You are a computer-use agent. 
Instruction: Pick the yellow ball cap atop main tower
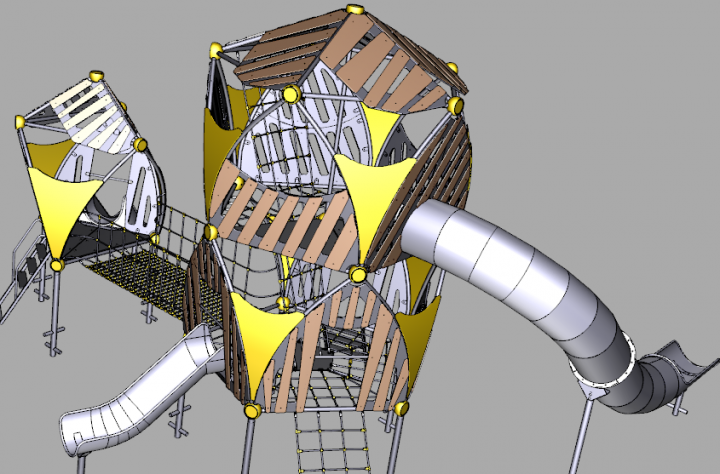point(354,9)
